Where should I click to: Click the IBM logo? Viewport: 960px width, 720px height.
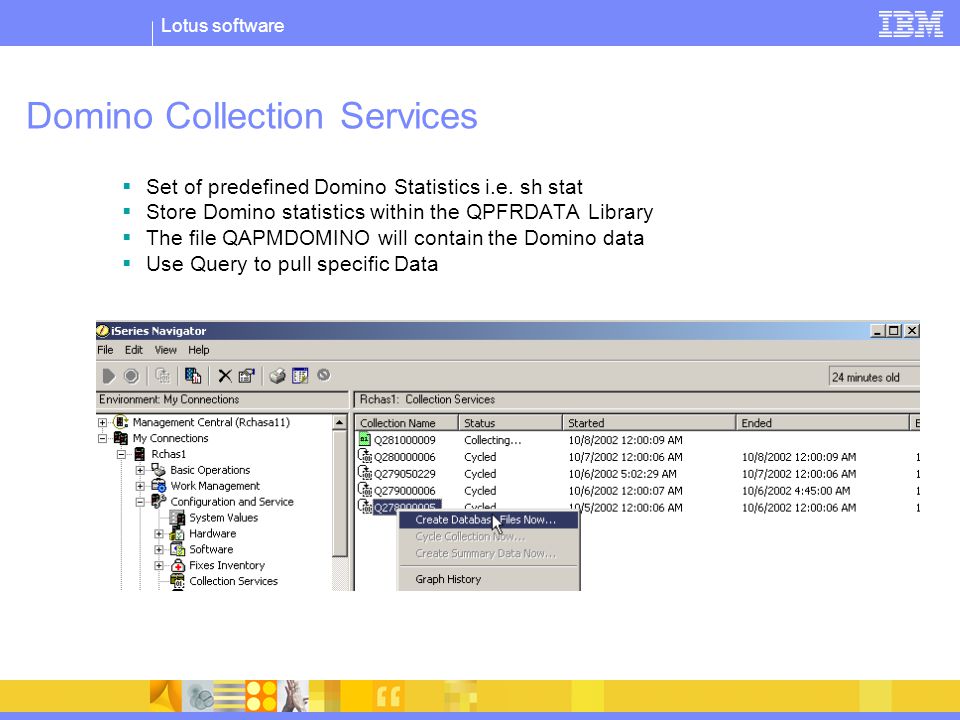(910, 24)
